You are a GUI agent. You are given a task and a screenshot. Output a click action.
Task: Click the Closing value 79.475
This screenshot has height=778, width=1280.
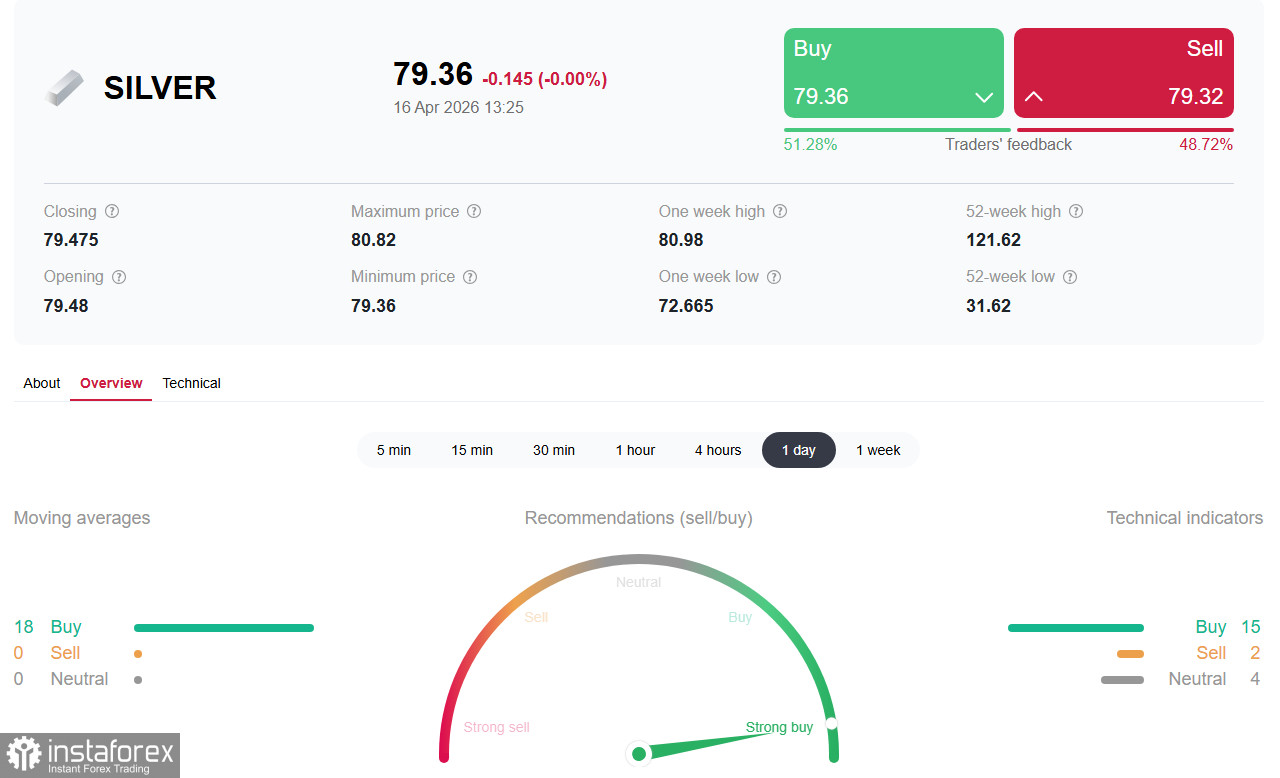(71, 240)
